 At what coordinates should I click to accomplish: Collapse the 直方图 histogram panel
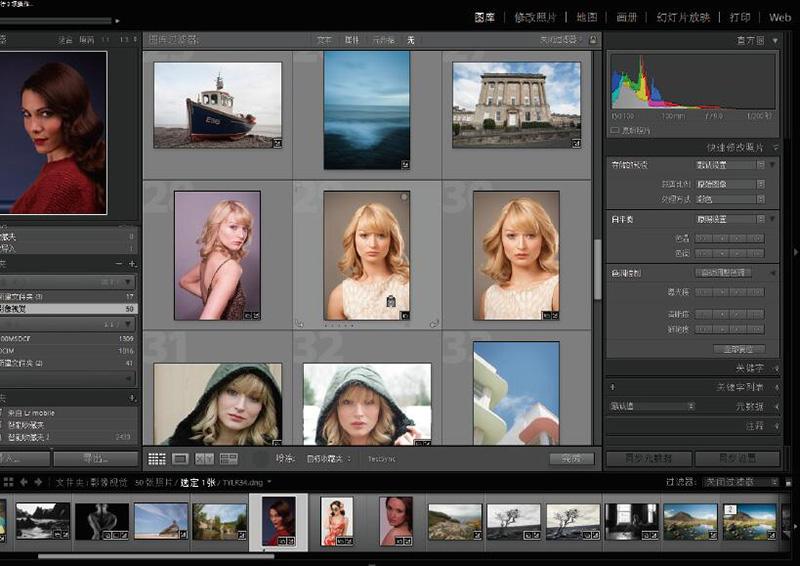point(773,41)
